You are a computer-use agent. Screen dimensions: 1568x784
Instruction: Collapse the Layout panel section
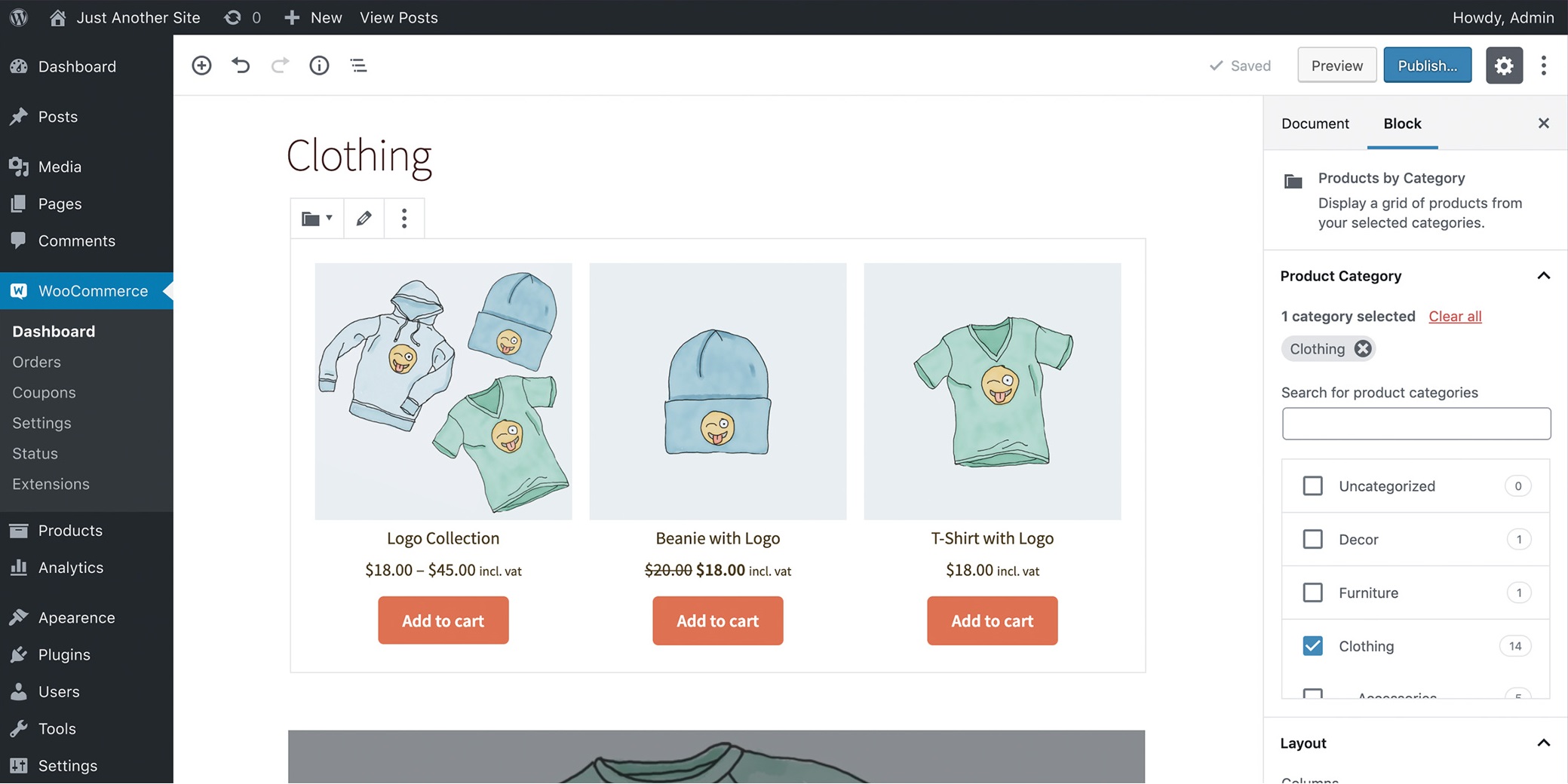[x=1543, y=743]
